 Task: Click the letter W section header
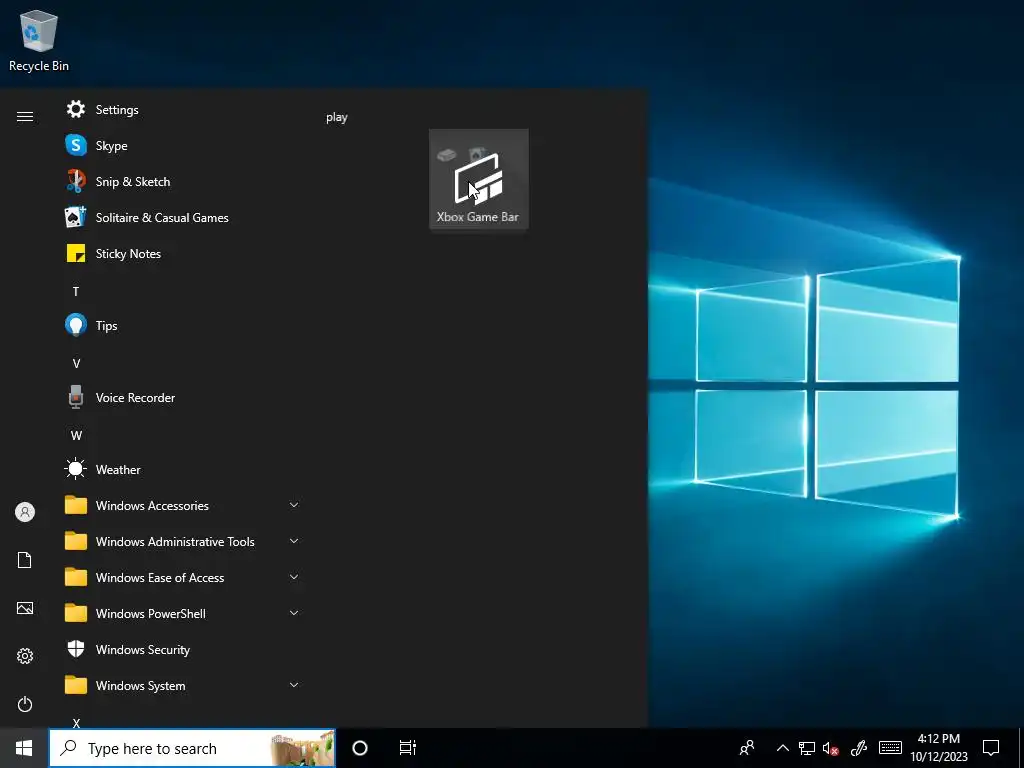click(76, 436)
